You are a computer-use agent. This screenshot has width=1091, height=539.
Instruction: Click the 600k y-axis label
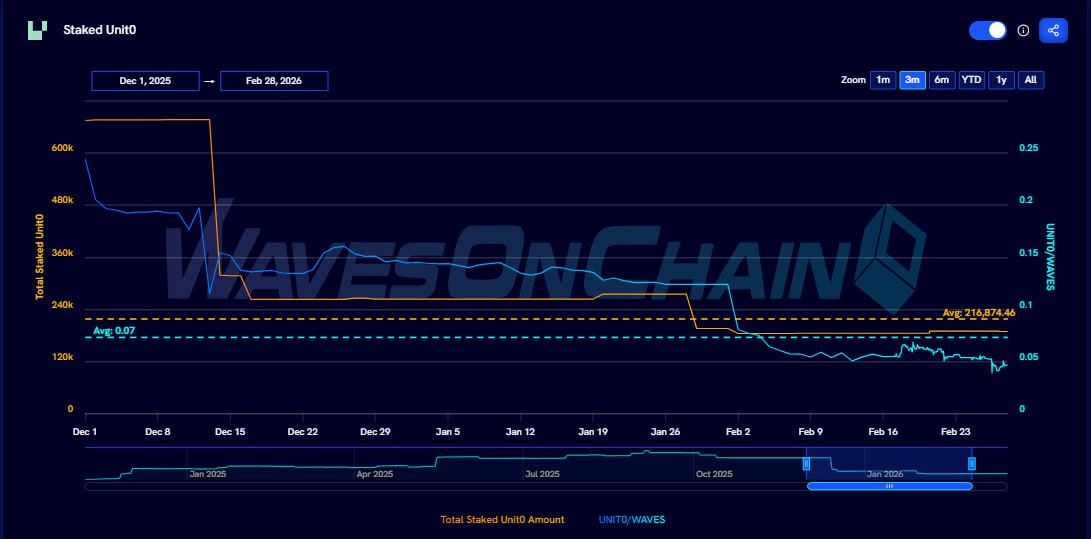(x=63, y=148)
